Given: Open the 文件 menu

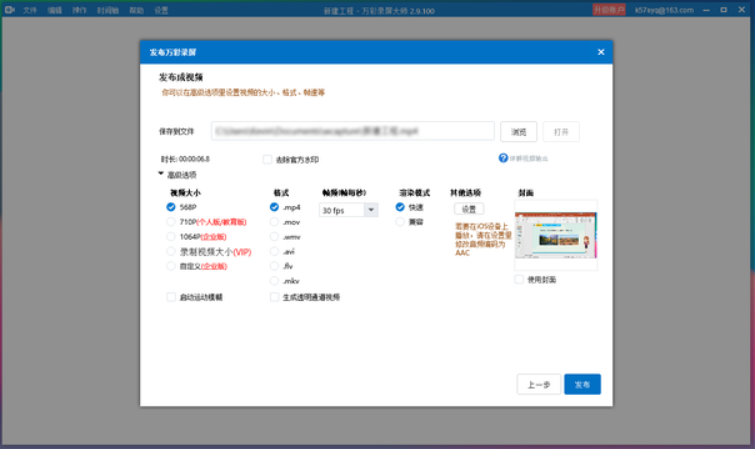Looking at the screenshot, I should coord(30,10).
